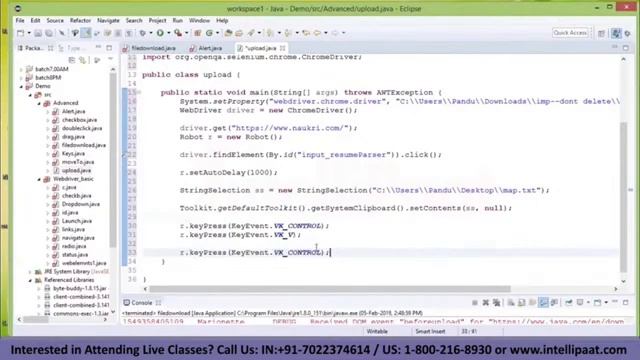The image size is (640, 360).
Task: Click the New Java Class icon
Action: click(x=210, y=33)
